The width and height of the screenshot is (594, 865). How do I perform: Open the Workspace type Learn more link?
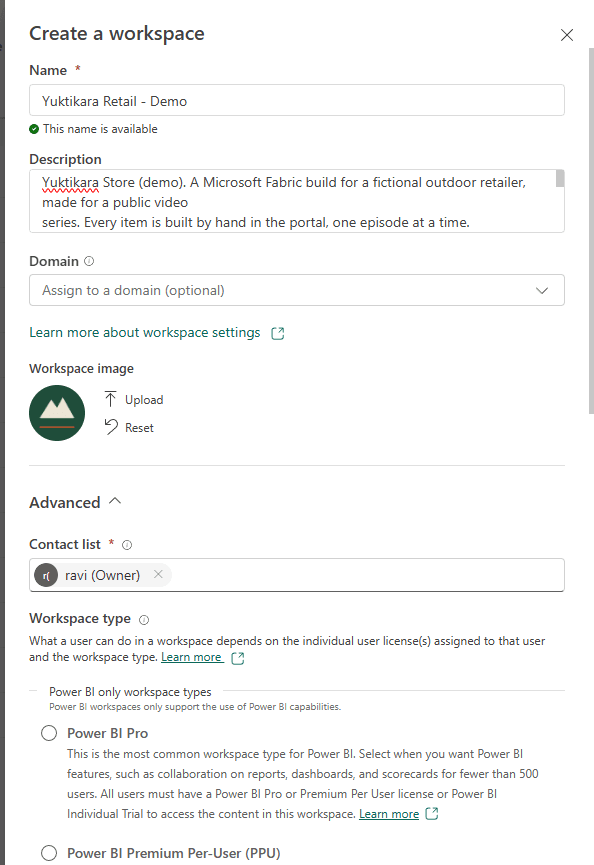point(191,657)
